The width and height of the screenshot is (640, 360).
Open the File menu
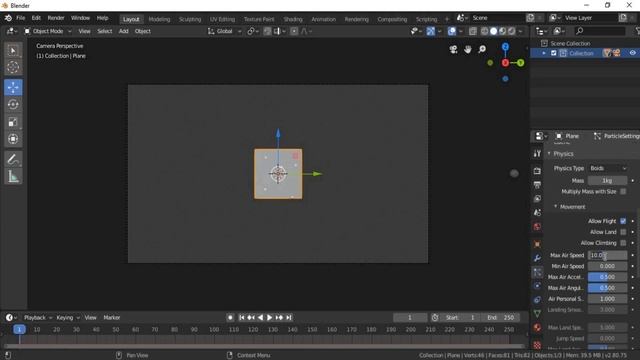(x=20, y=18)
